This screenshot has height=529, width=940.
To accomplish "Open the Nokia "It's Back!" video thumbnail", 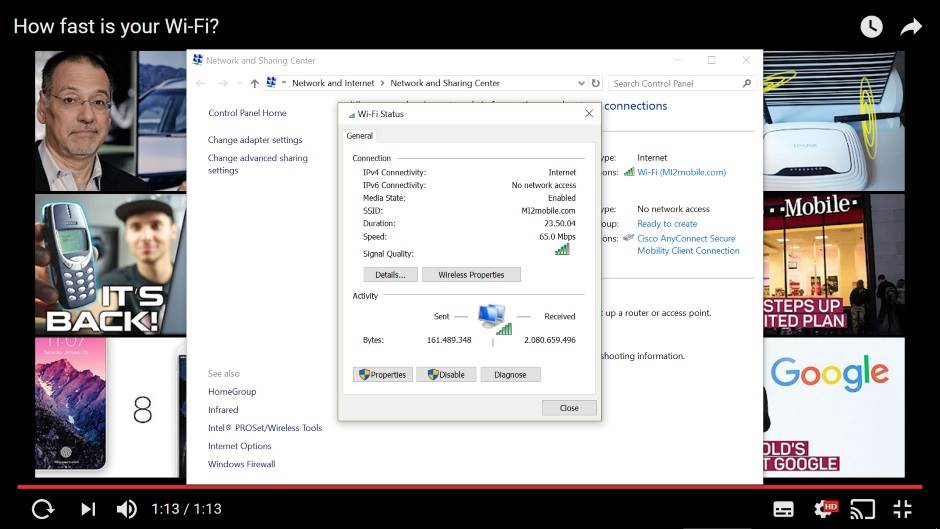I will pyautogui.click(x=110, y=264).
